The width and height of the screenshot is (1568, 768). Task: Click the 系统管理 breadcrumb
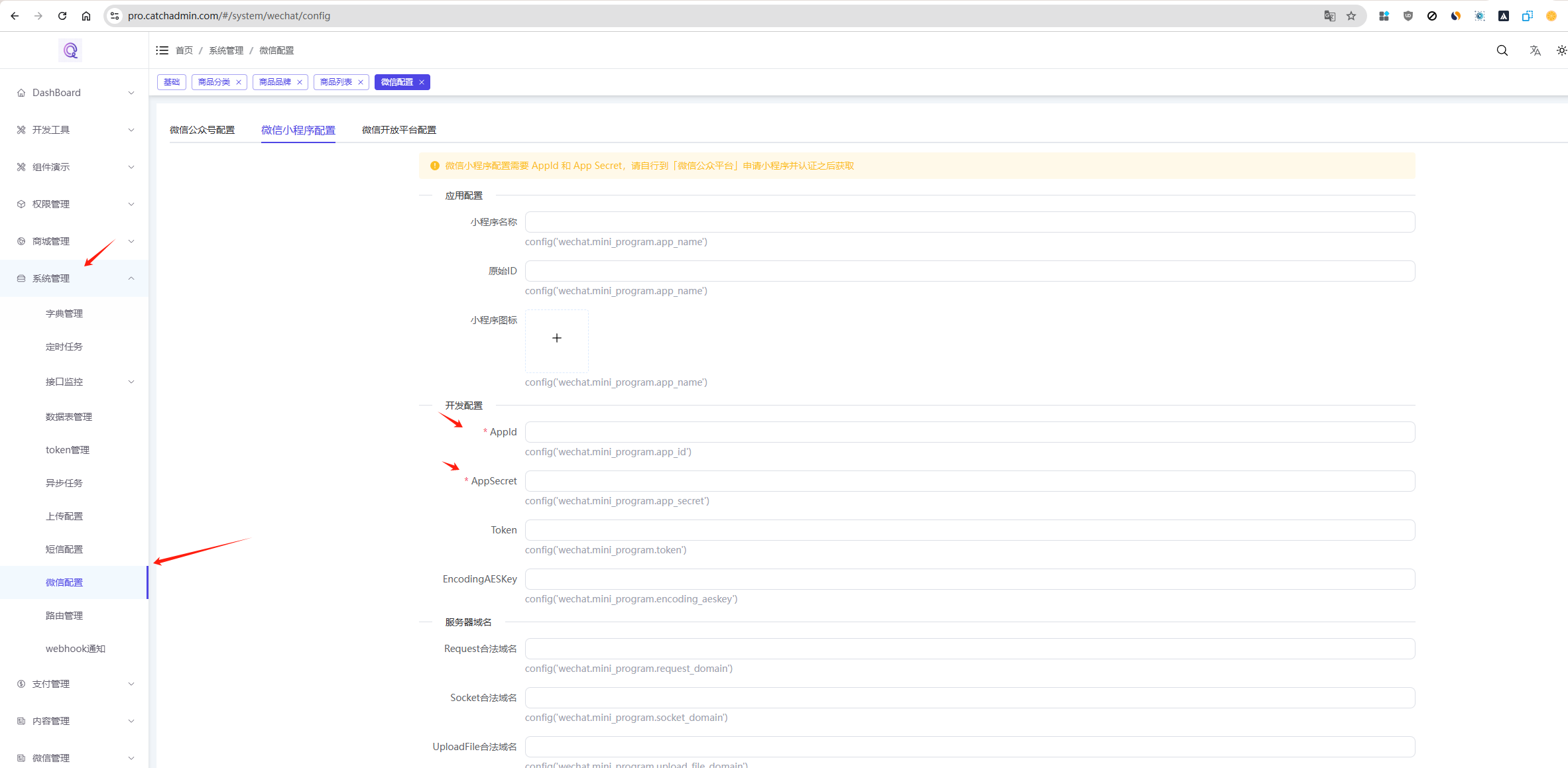(x=226, y=50)
